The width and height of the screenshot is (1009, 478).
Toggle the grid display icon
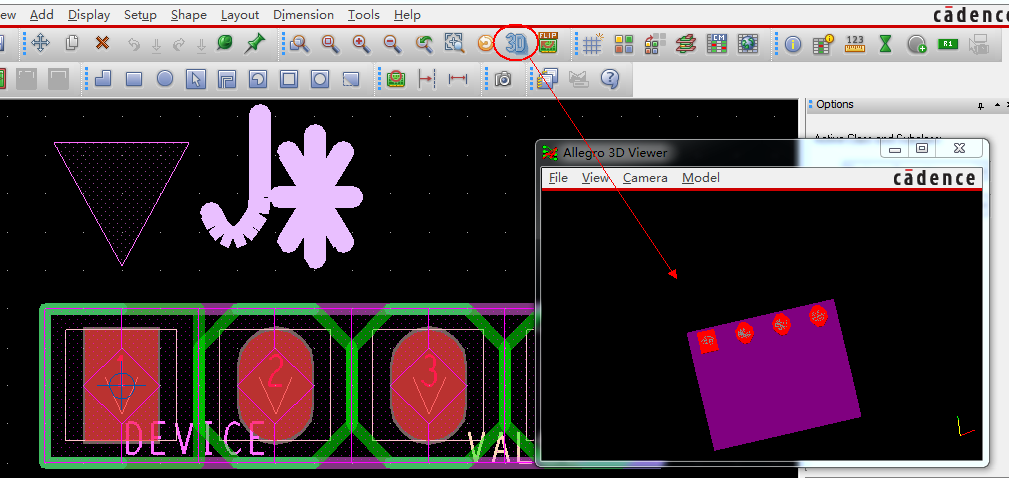pyautogui.click(x=593, y=44)
